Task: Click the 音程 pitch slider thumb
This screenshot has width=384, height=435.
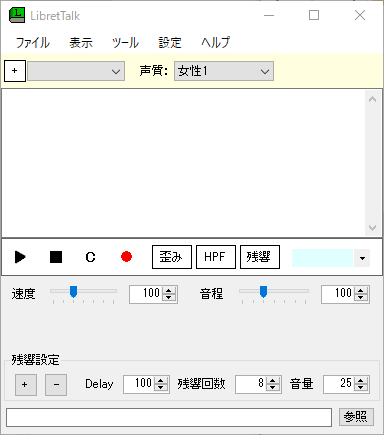Action: (263, 292)
